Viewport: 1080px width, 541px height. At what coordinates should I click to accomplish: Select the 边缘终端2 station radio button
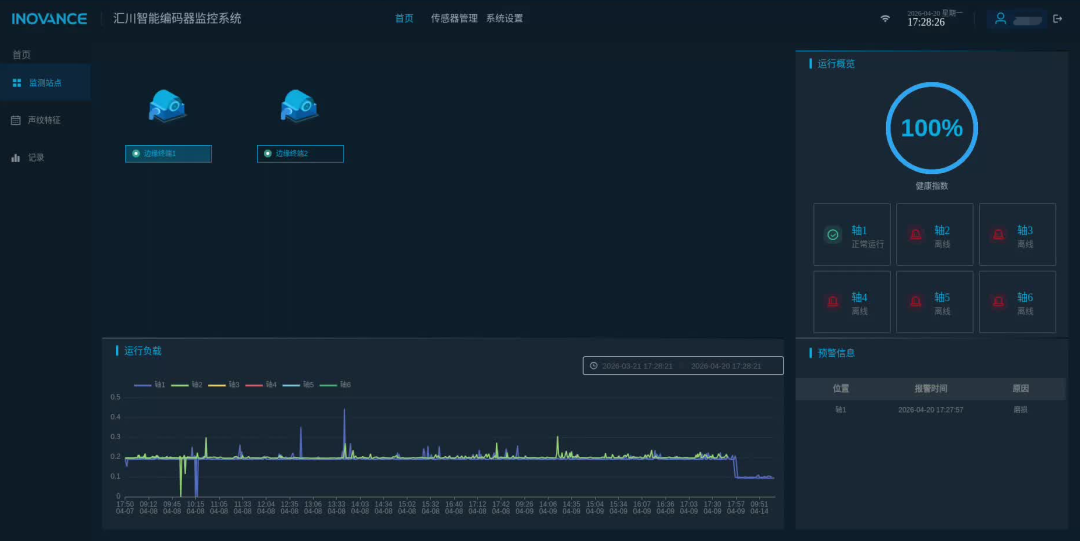click(x=268, y=154)
